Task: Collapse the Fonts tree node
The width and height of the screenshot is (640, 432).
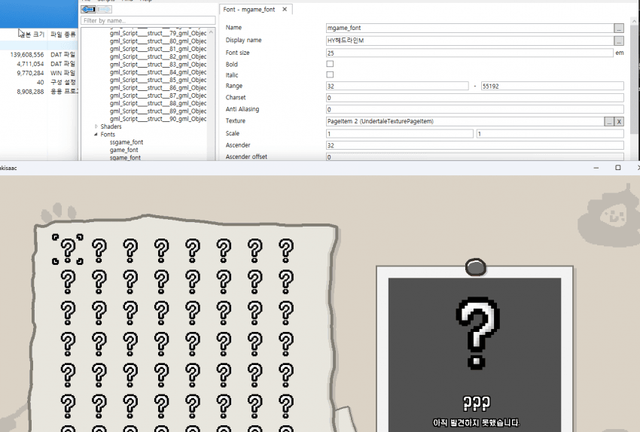Action: 96,134
